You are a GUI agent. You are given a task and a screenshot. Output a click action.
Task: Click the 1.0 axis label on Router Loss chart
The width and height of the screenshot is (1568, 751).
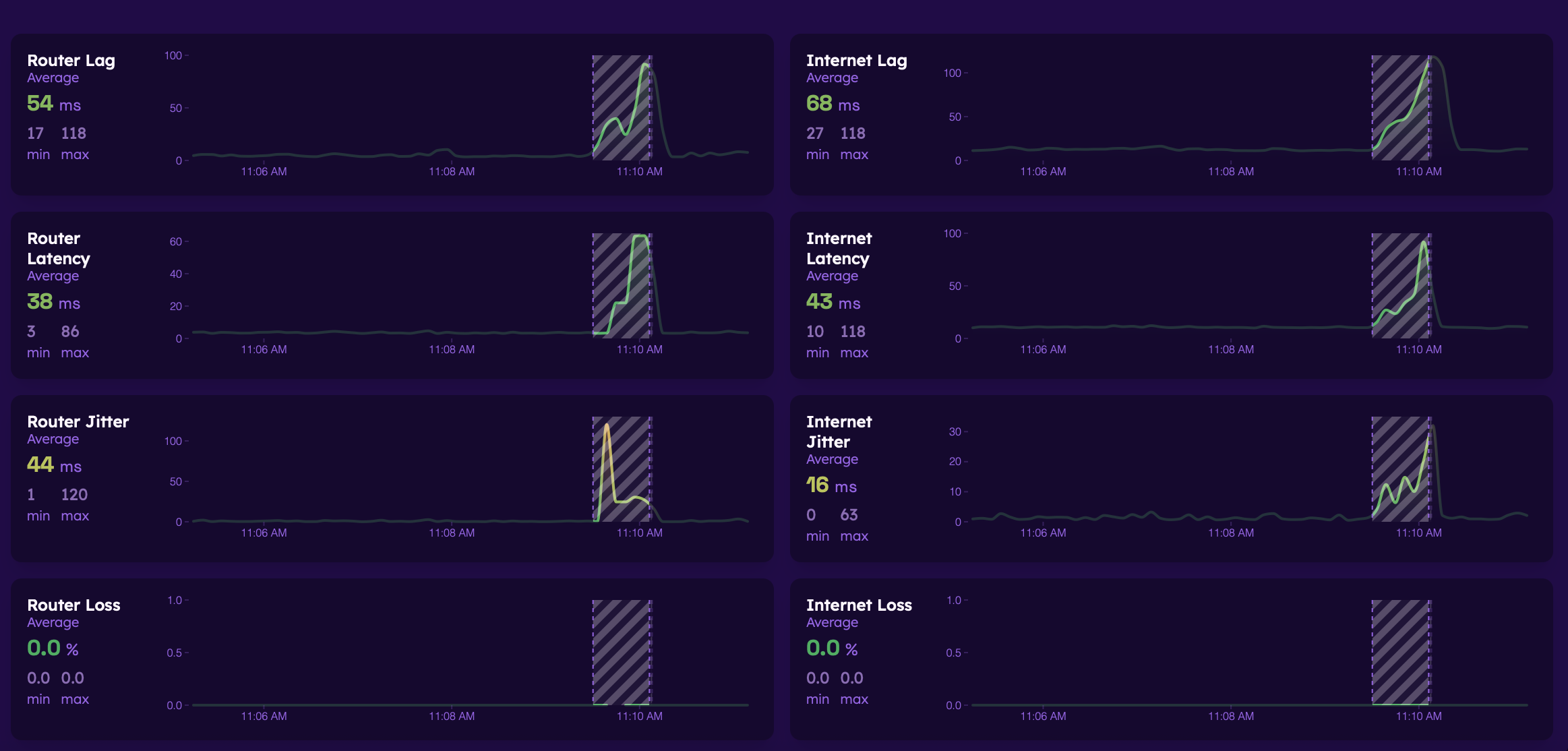point(175,600)
